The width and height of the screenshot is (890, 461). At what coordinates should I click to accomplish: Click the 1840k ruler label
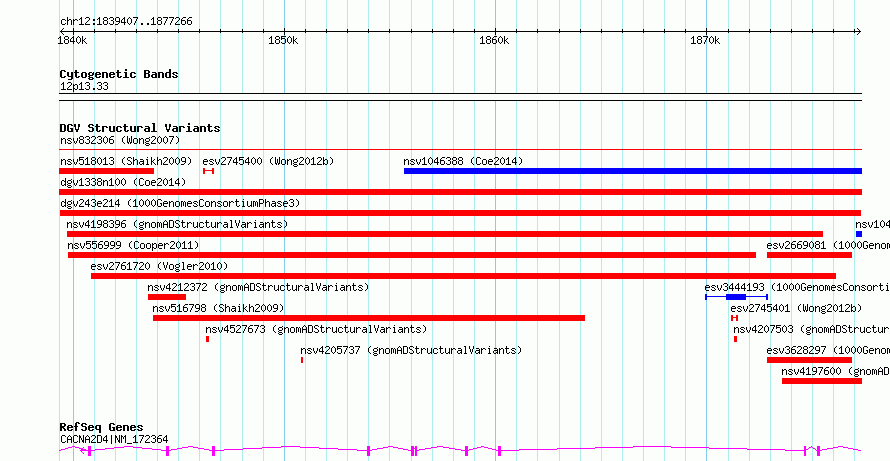pyautogui.click(x=73, y=41)
